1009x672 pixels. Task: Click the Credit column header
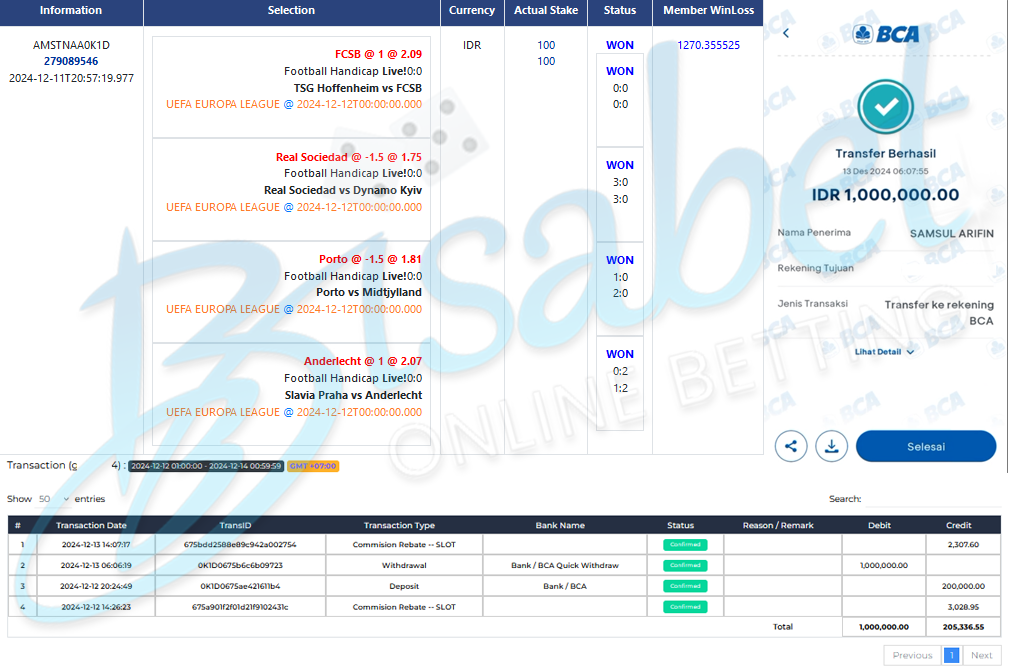[958, 525]
